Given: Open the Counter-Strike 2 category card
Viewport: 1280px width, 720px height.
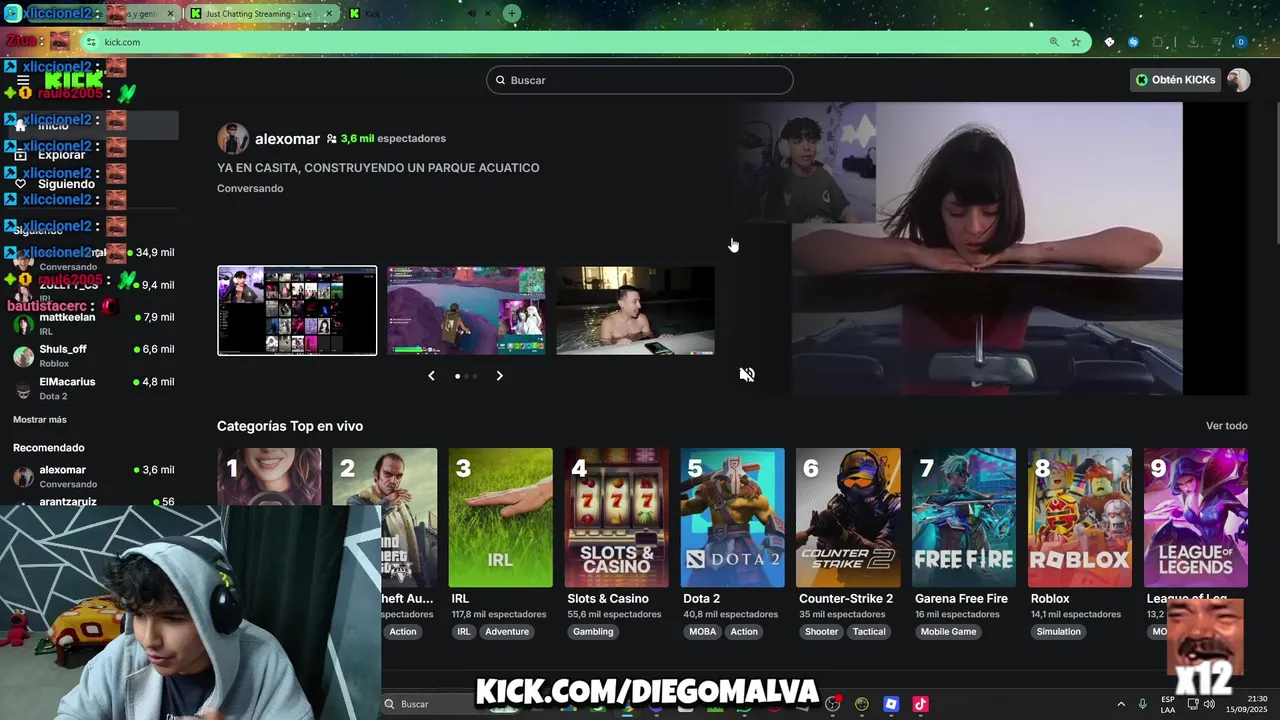Looking at the screenshot, I should click(848, 517).
